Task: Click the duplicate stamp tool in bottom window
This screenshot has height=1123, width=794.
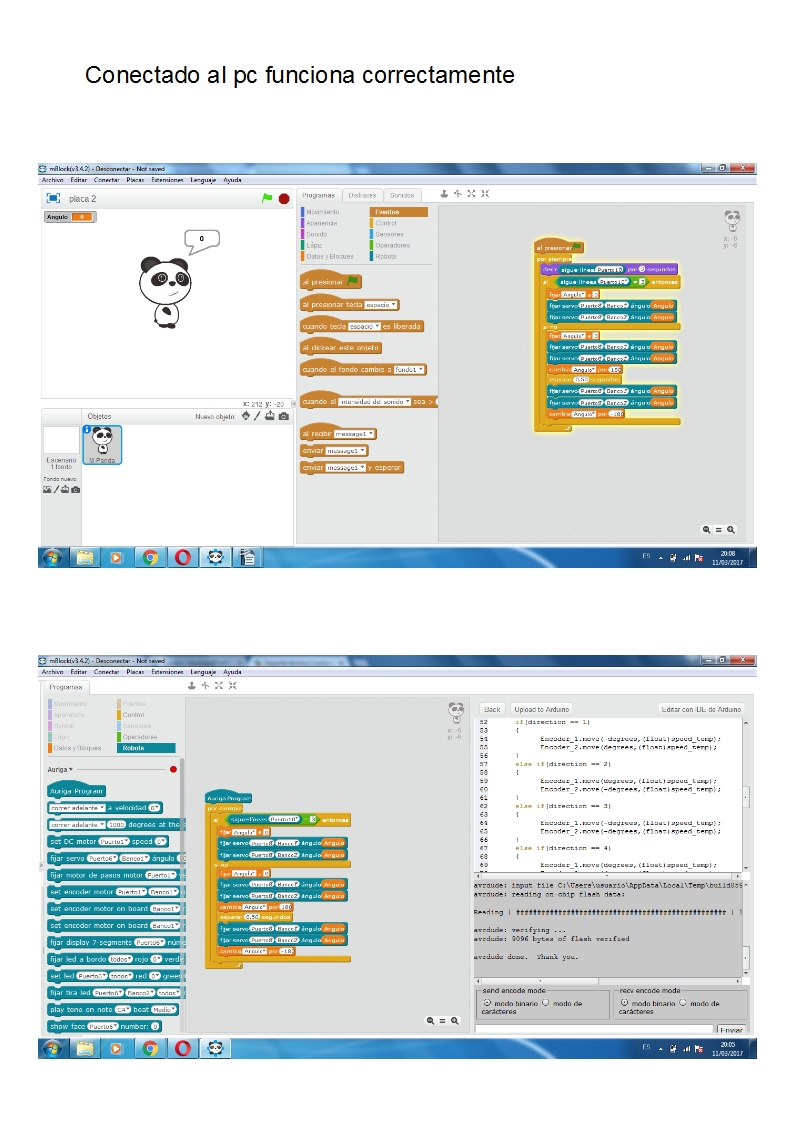Action: 192,685
